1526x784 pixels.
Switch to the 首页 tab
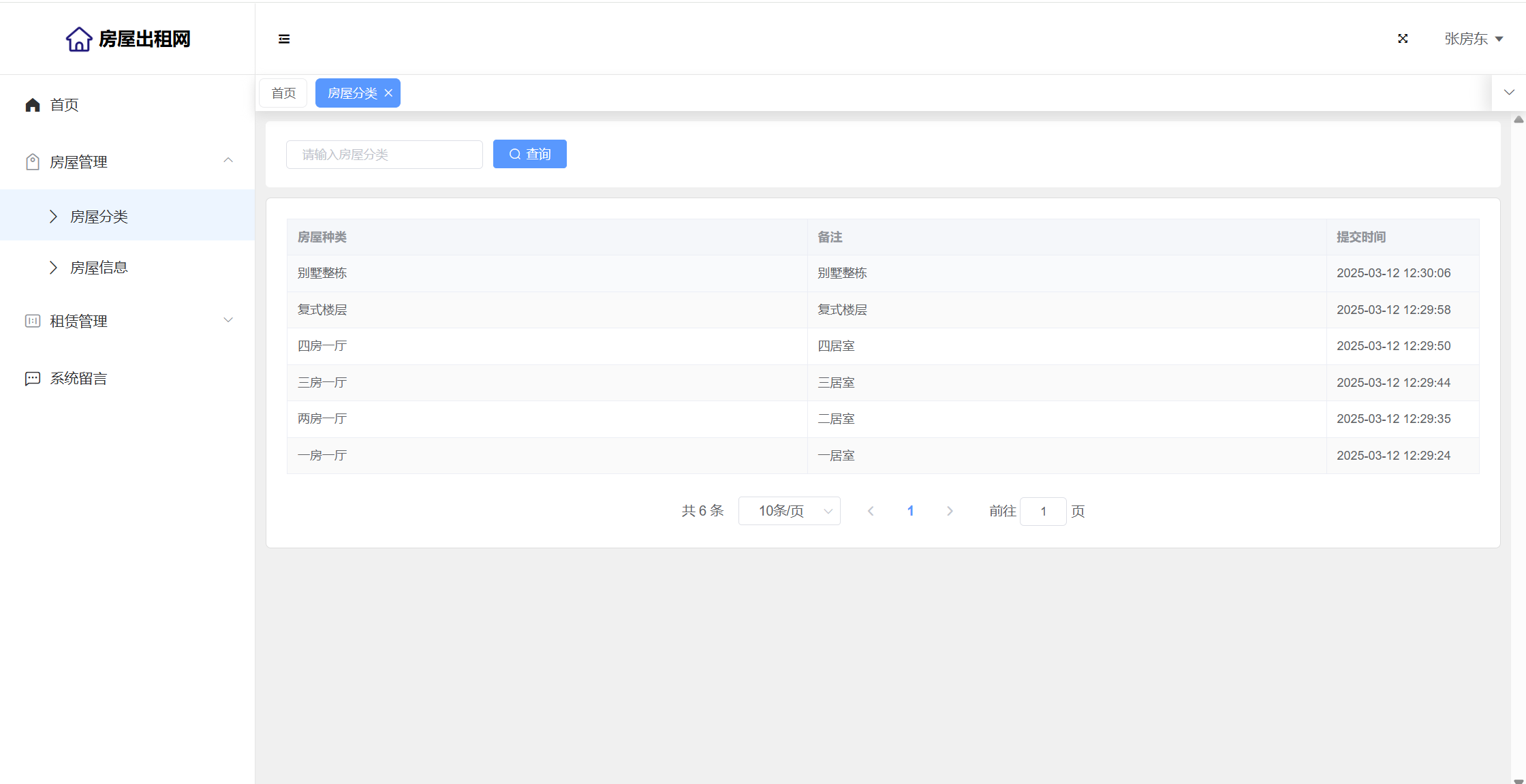(283, 93)
